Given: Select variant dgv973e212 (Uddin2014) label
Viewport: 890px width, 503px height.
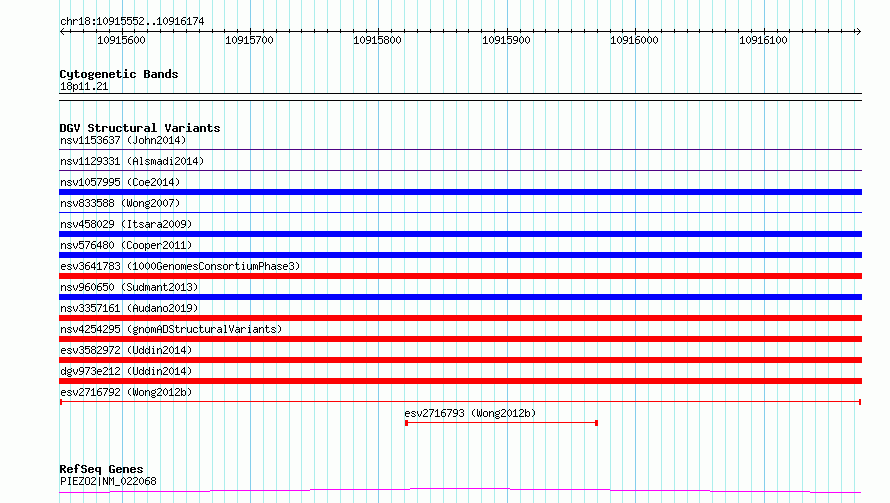Looking at the screenshot, I should 126,371.
